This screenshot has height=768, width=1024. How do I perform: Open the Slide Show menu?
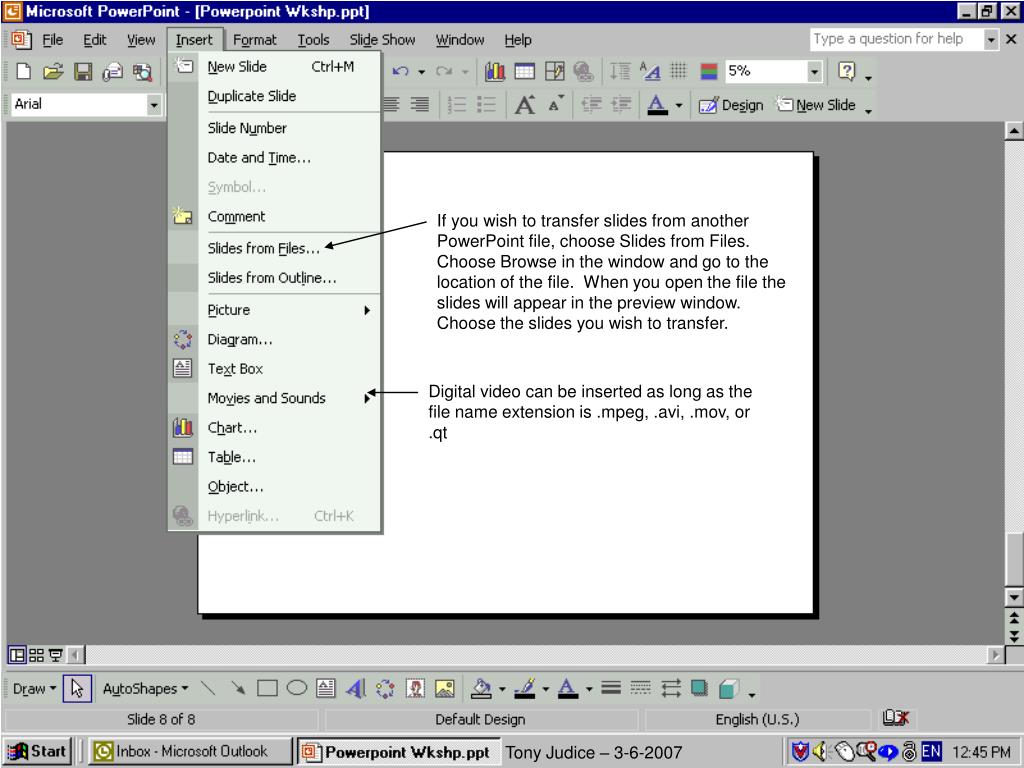(382, 40)
